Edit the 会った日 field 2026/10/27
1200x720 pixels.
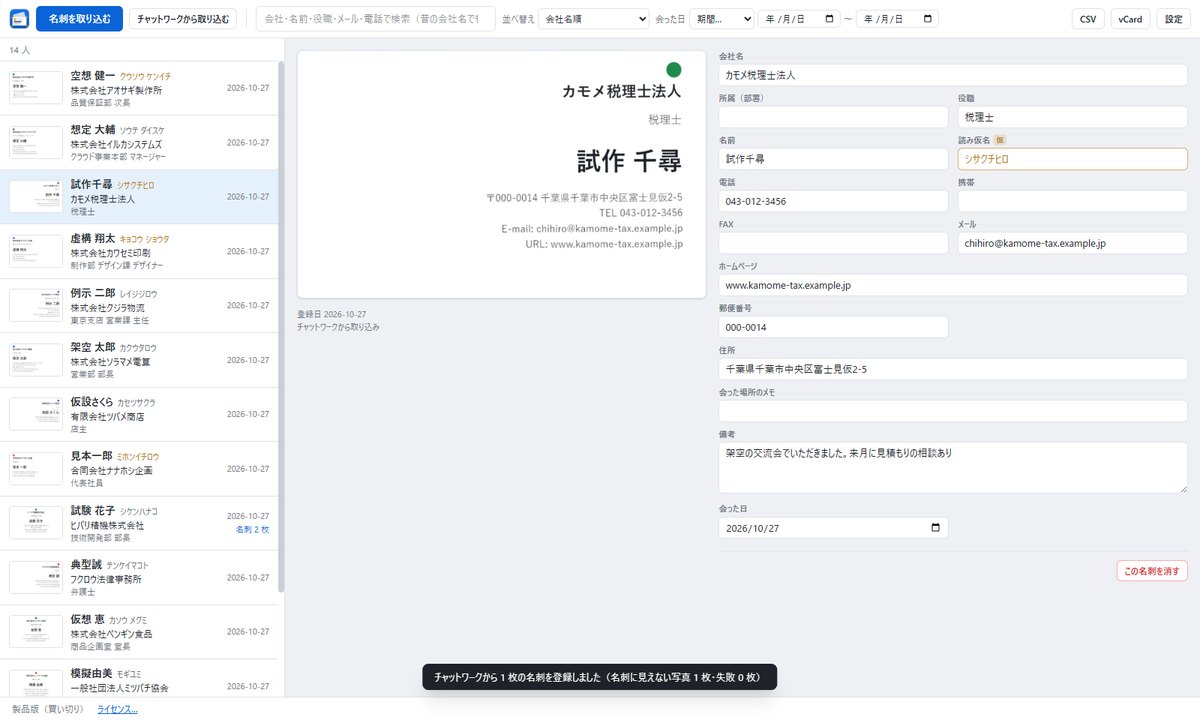coord(833,528)
